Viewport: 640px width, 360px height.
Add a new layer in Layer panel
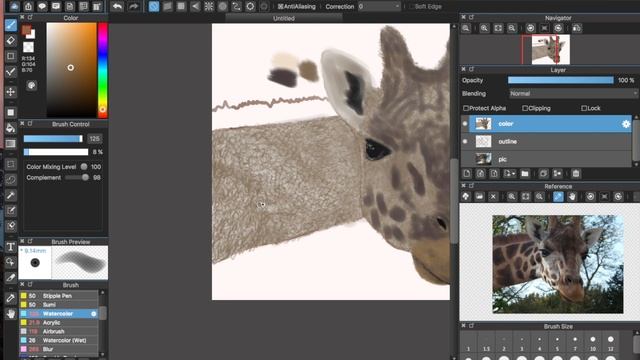click(467, 174)
